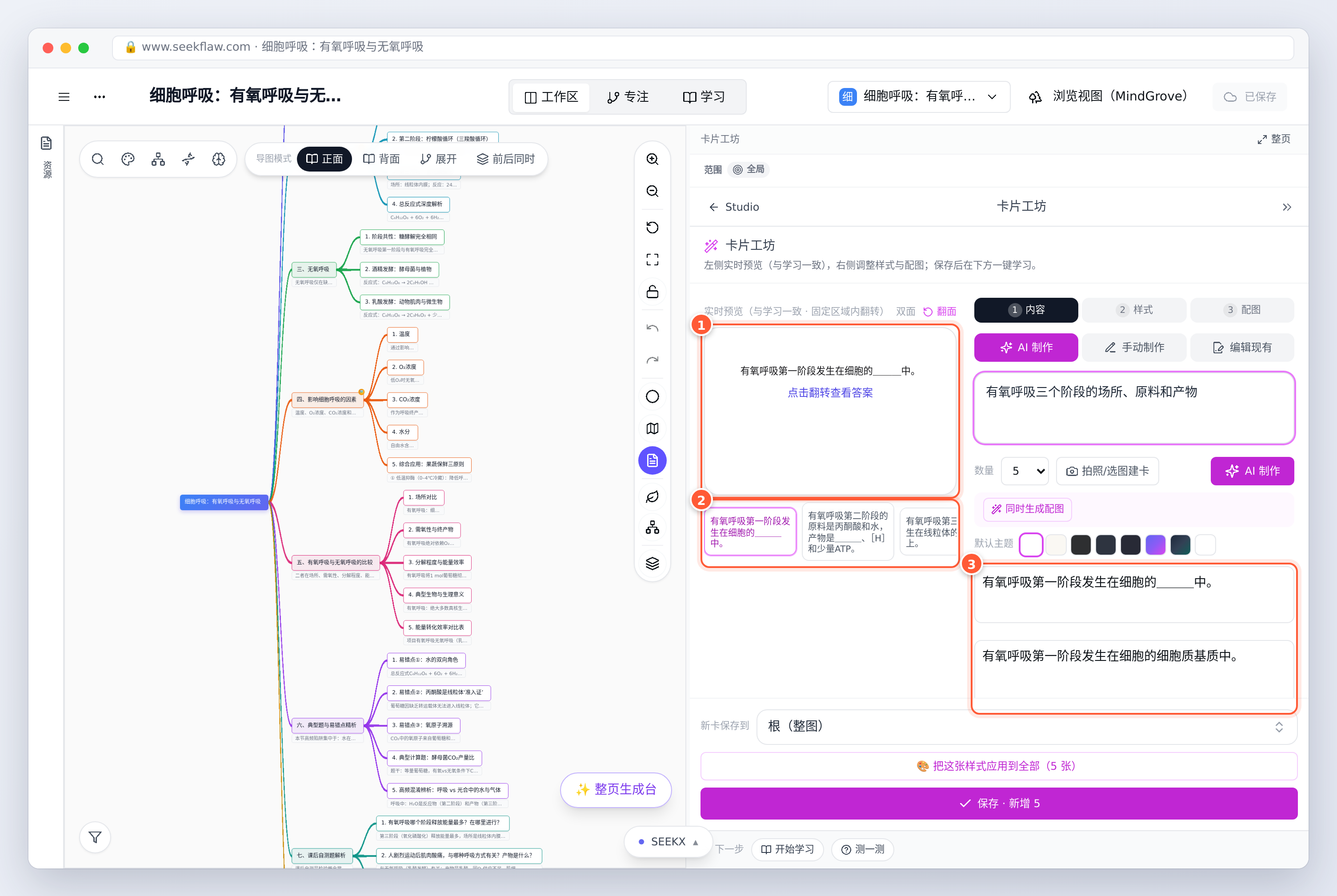Click the stacked layers icon

[x=652, y=564]
